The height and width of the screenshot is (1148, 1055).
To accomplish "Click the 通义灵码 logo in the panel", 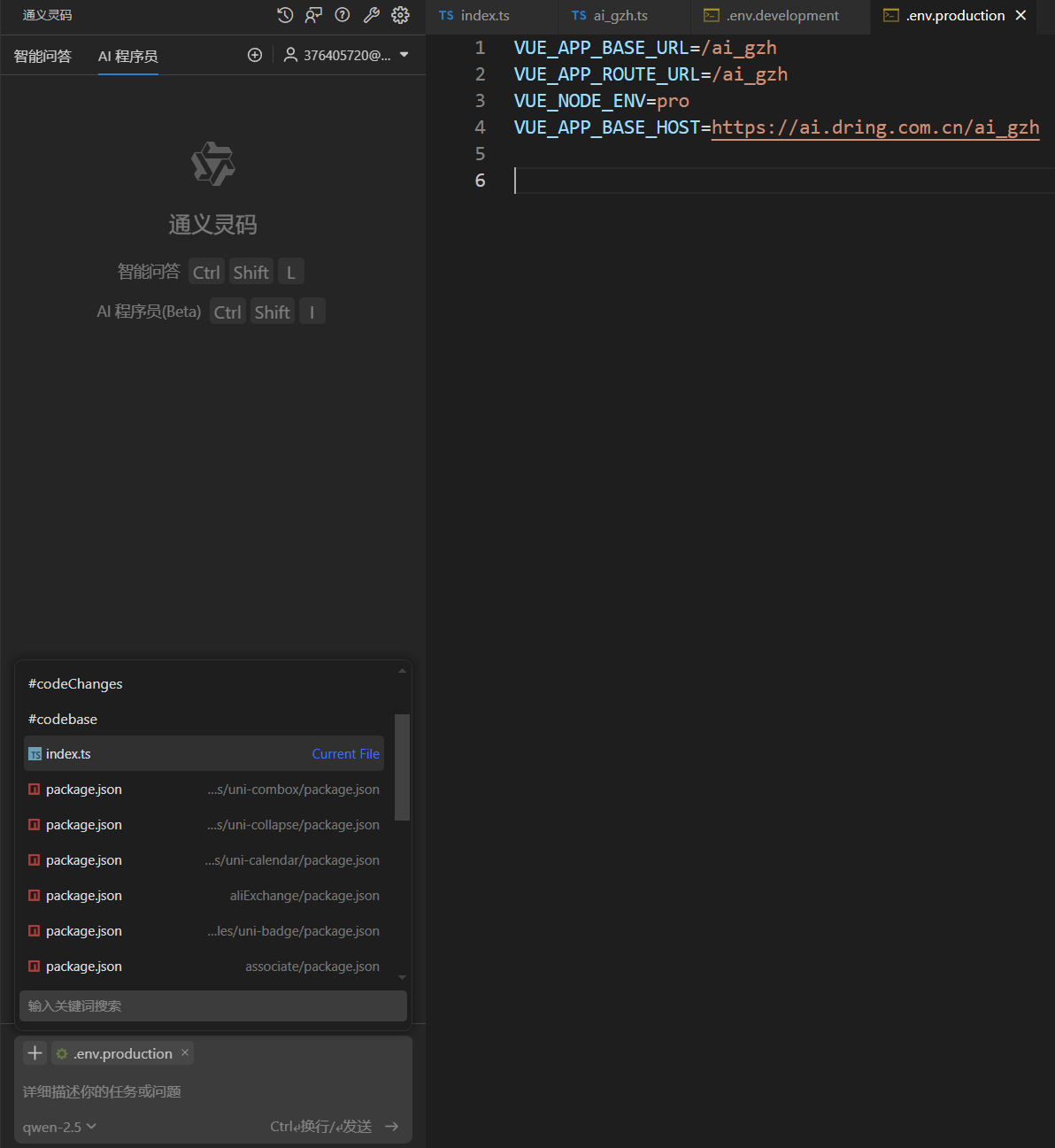I will [x=213, y=164].
